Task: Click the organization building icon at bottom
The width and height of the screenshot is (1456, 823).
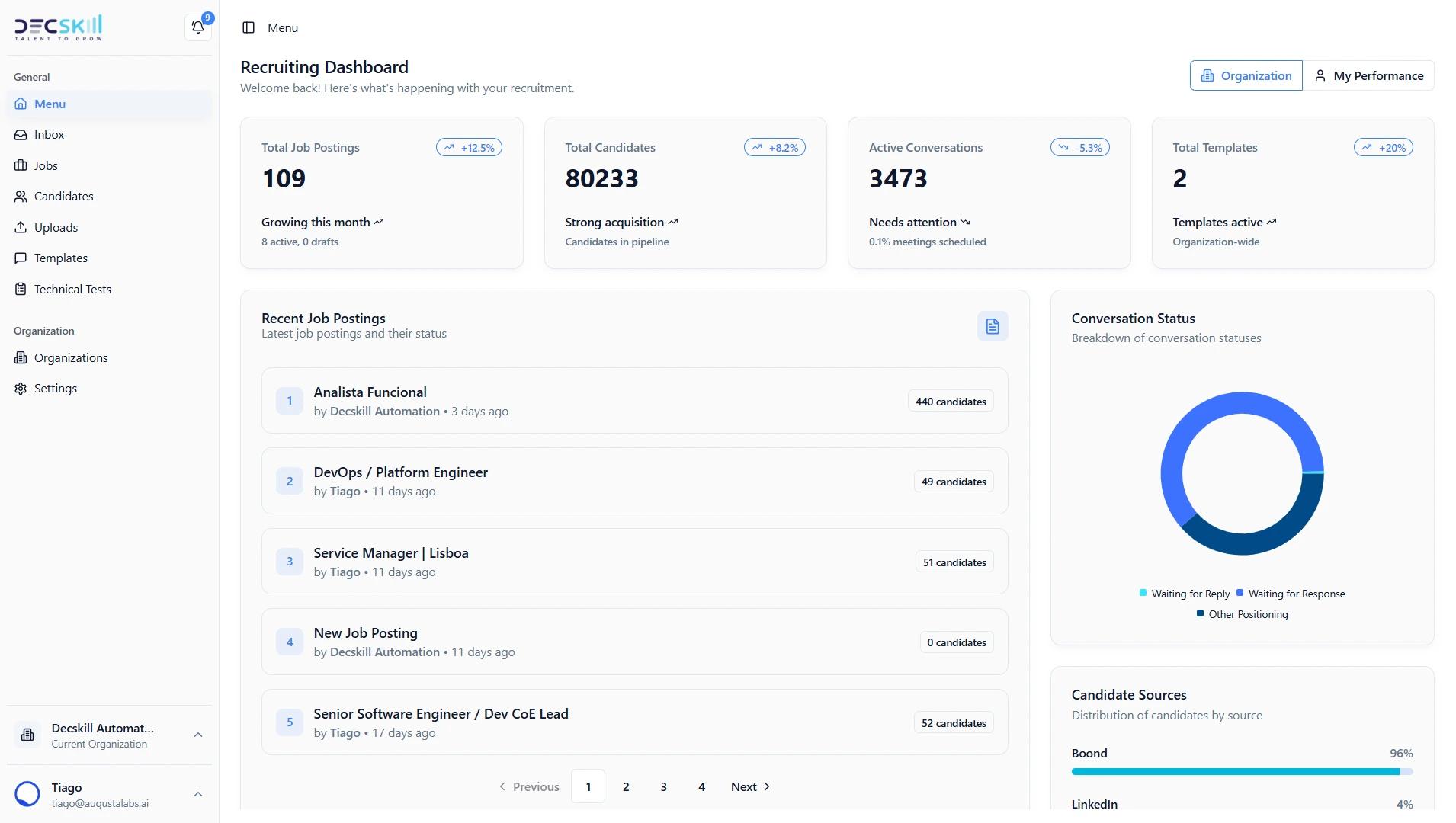Action: (x=27, y=735)
